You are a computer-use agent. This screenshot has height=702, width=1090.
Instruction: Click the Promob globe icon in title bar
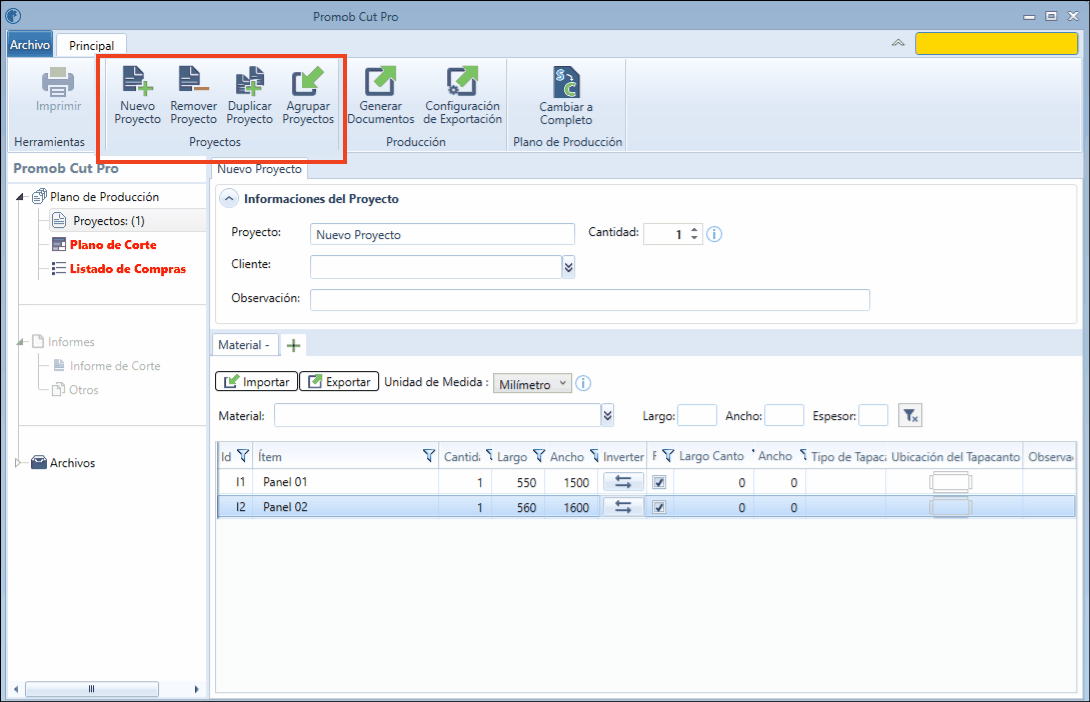pos(13,16)
